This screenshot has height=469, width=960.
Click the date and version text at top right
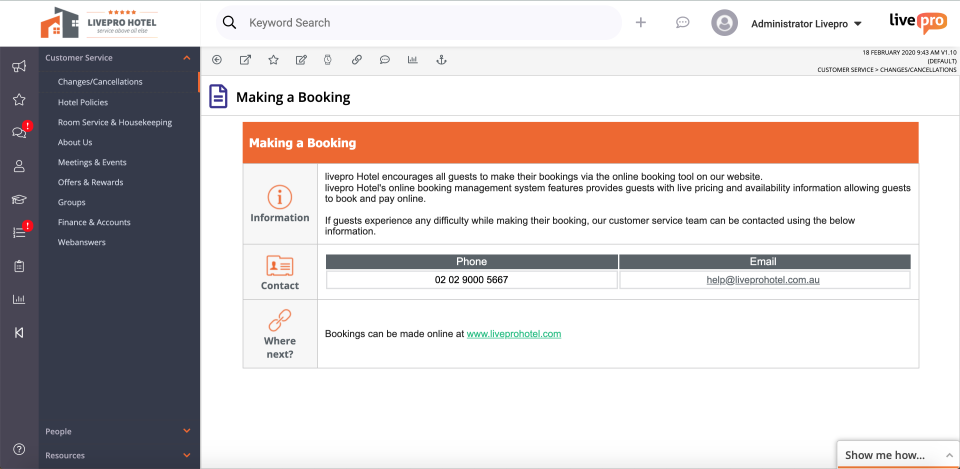(x=909, y=53)
